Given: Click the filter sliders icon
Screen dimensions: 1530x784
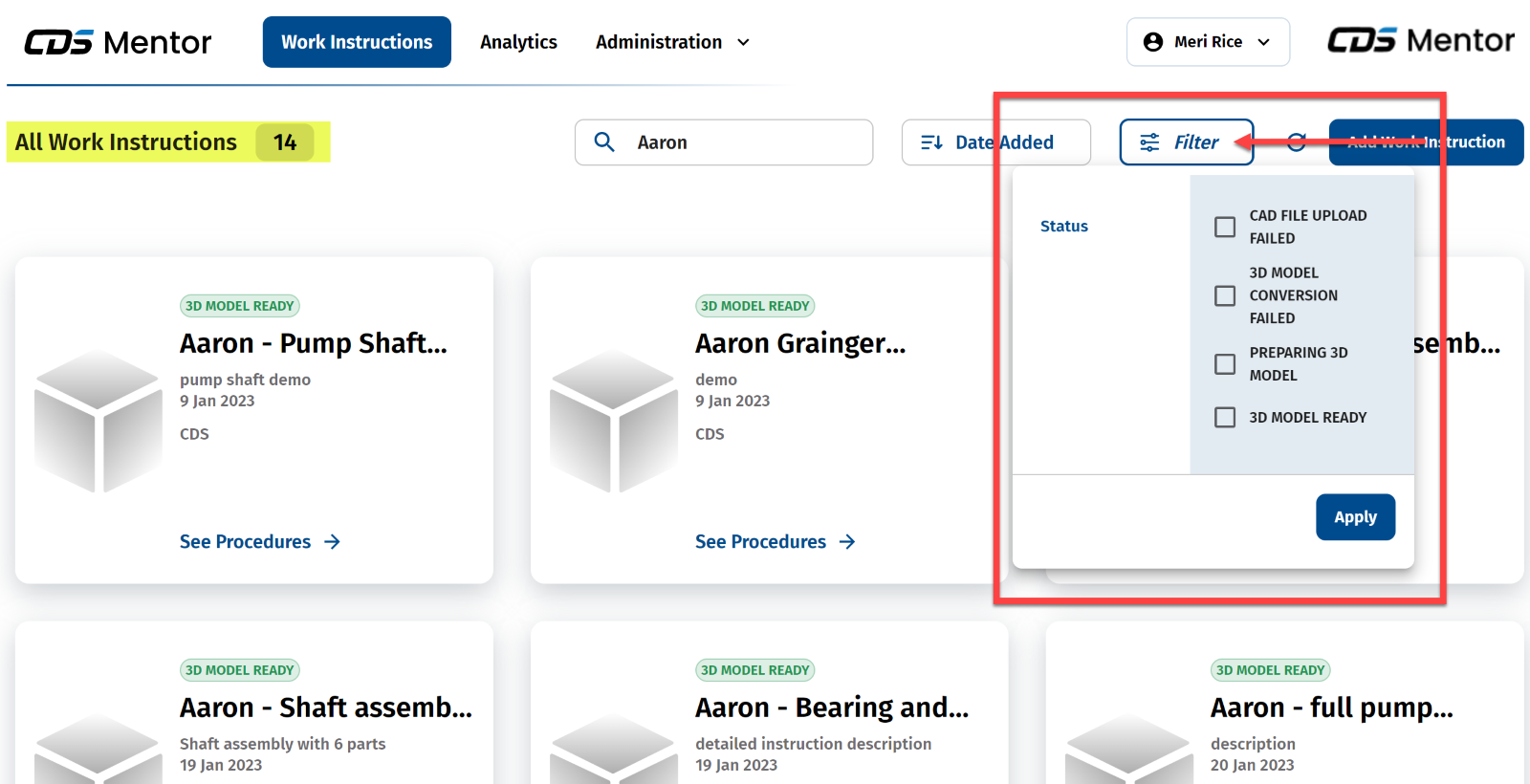Looking at the screenshot, I should (x=1149, y=142).
